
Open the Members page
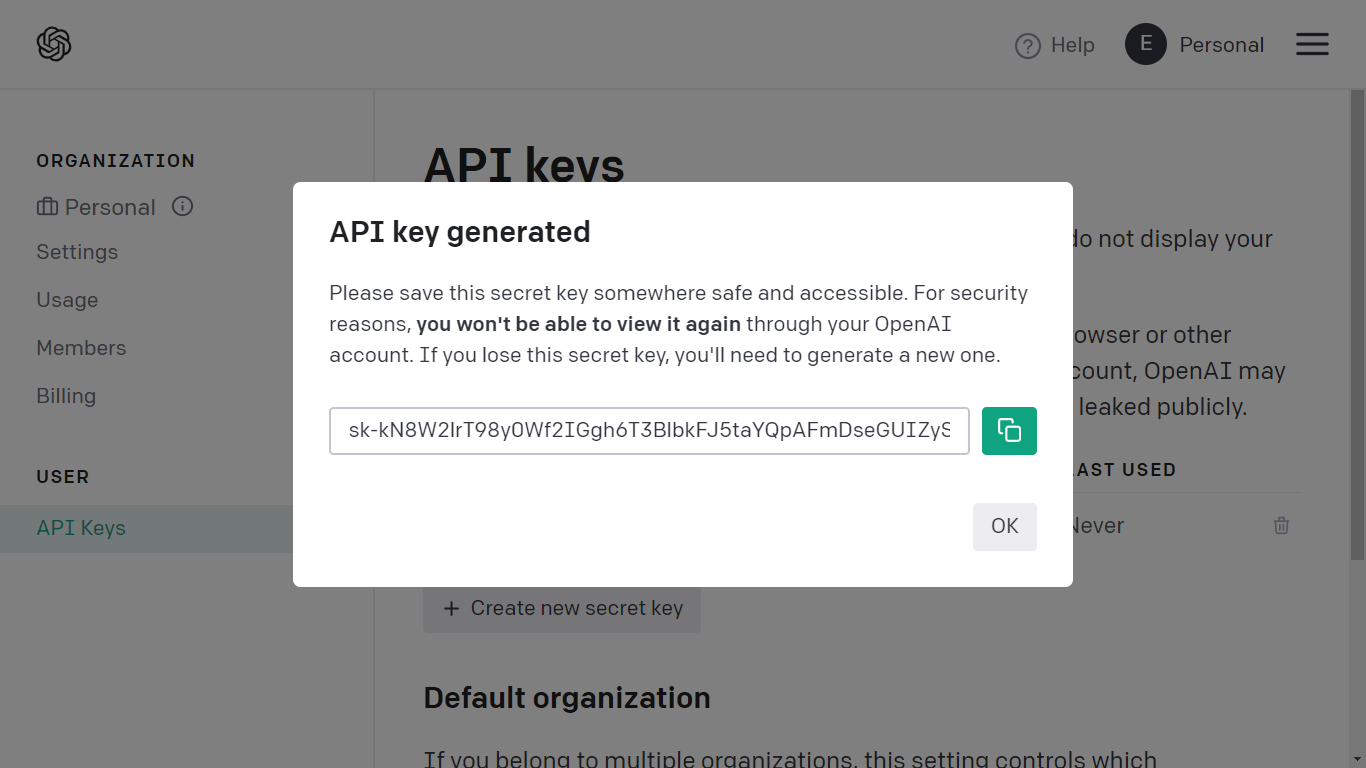click(81, 348)
